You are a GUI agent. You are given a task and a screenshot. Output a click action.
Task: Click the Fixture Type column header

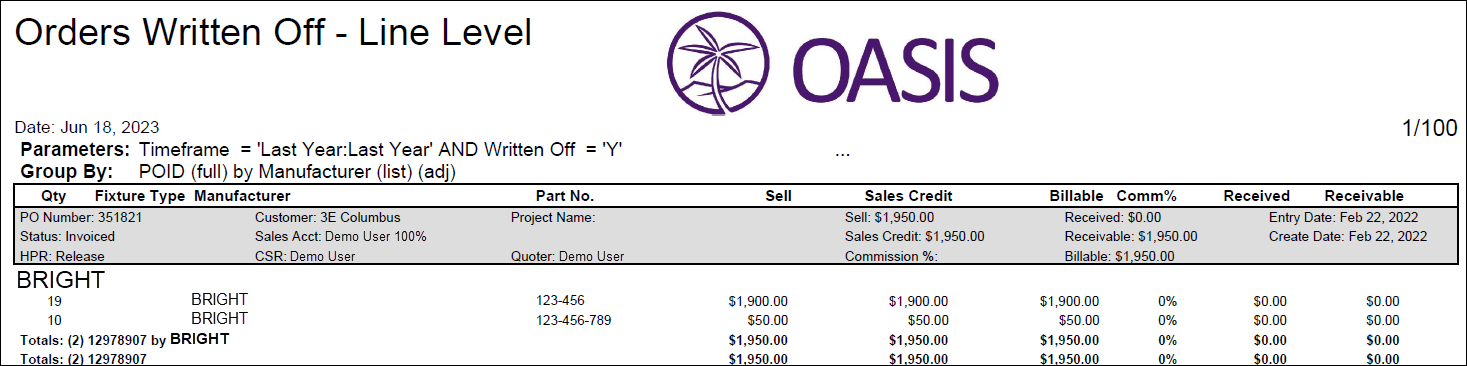[140, 196]
